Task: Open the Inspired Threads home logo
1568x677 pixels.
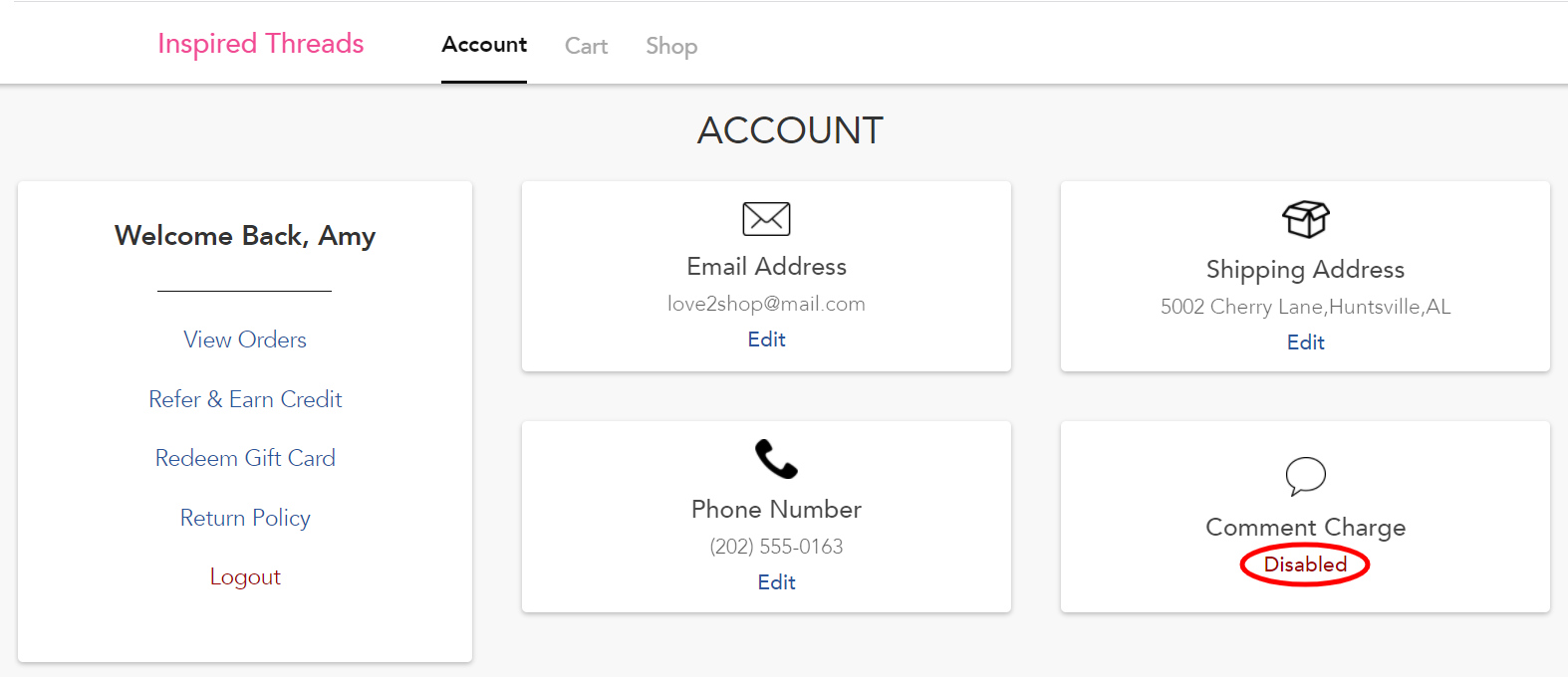Action: [261, 44]
